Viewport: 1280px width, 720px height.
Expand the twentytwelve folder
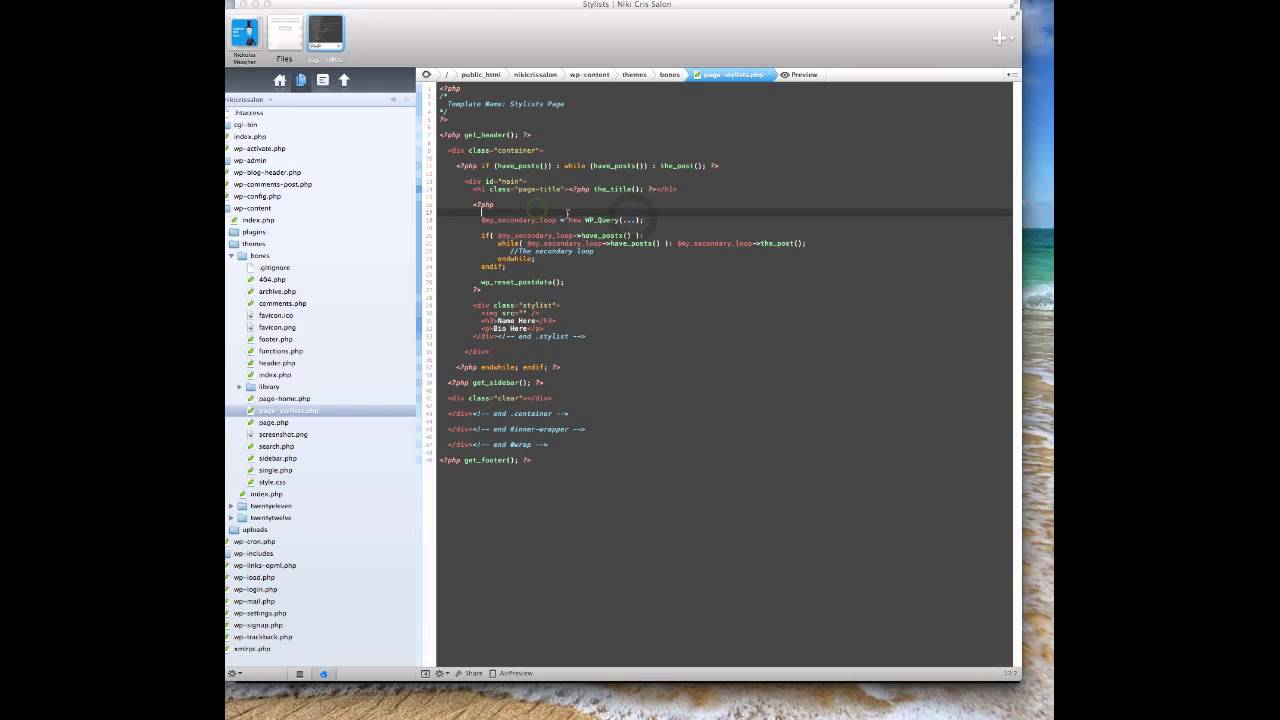231,518
